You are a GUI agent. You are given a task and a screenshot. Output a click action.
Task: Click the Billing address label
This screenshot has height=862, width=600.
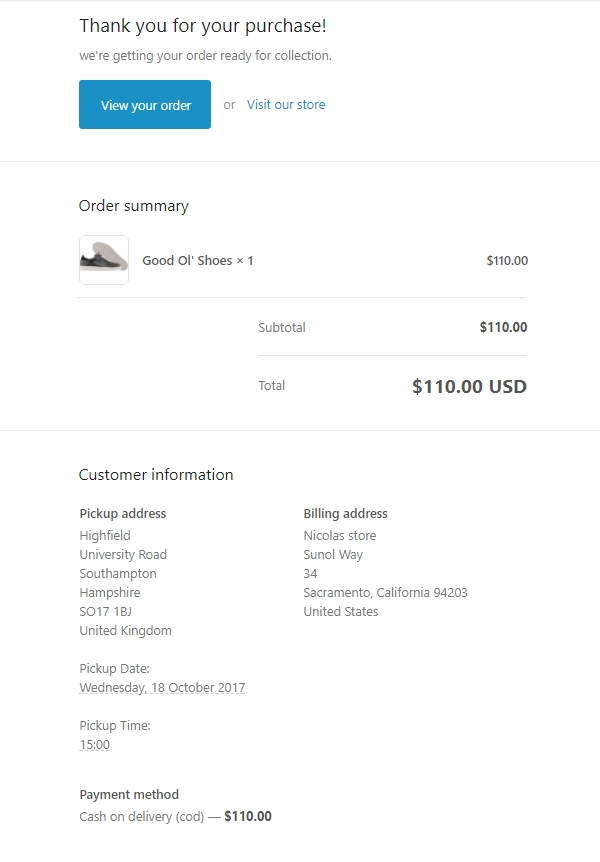pyautogui.click(x=345, y=514)
